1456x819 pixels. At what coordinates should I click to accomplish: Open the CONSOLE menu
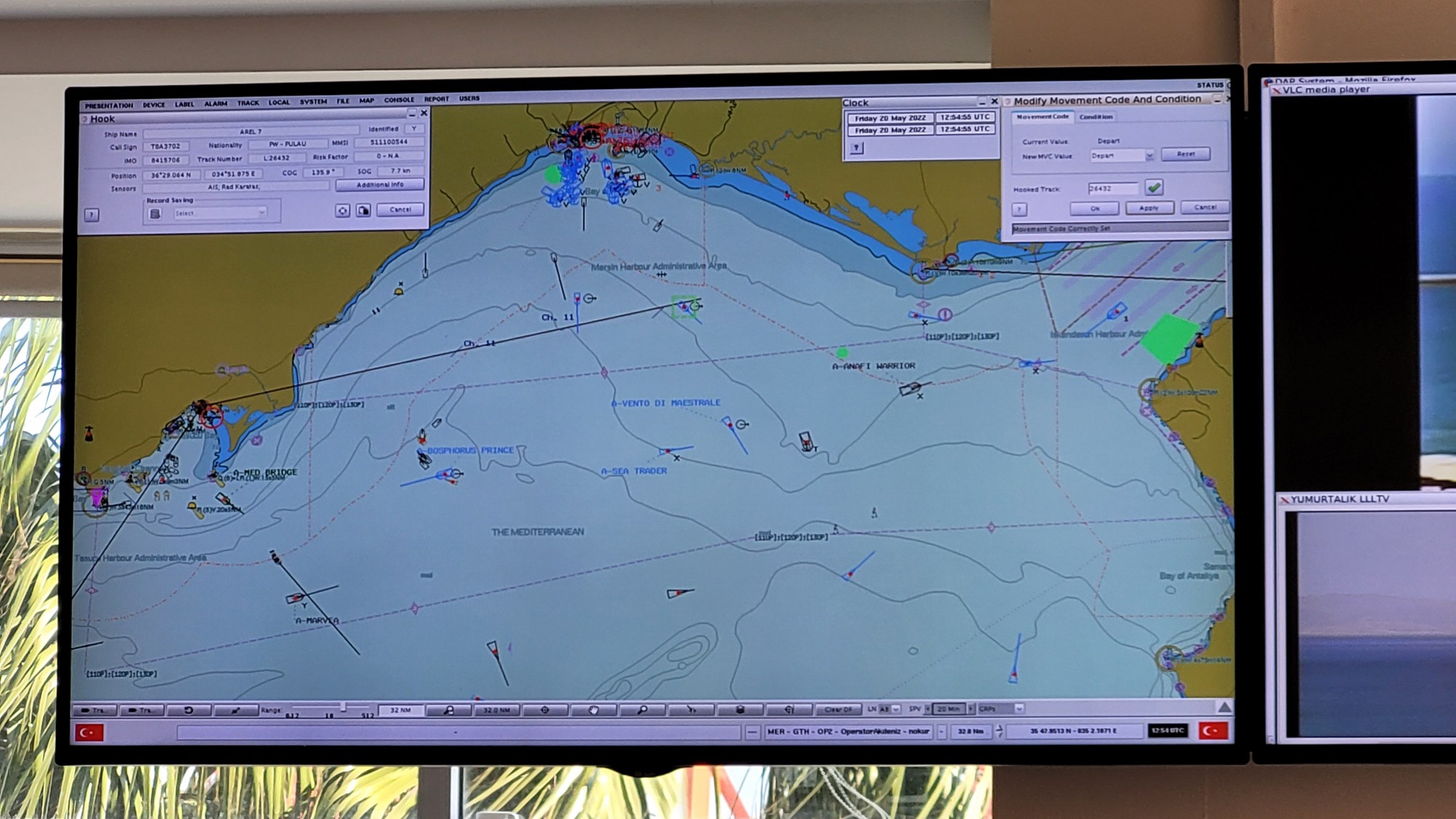coord(399,100)
